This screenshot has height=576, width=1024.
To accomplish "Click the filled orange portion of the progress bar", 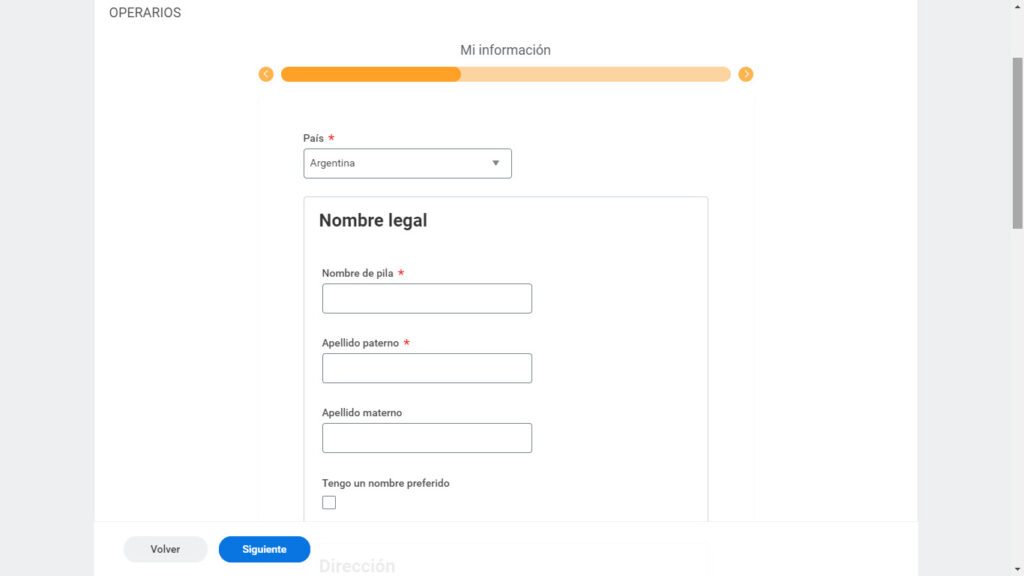I will tap(370, 74).
